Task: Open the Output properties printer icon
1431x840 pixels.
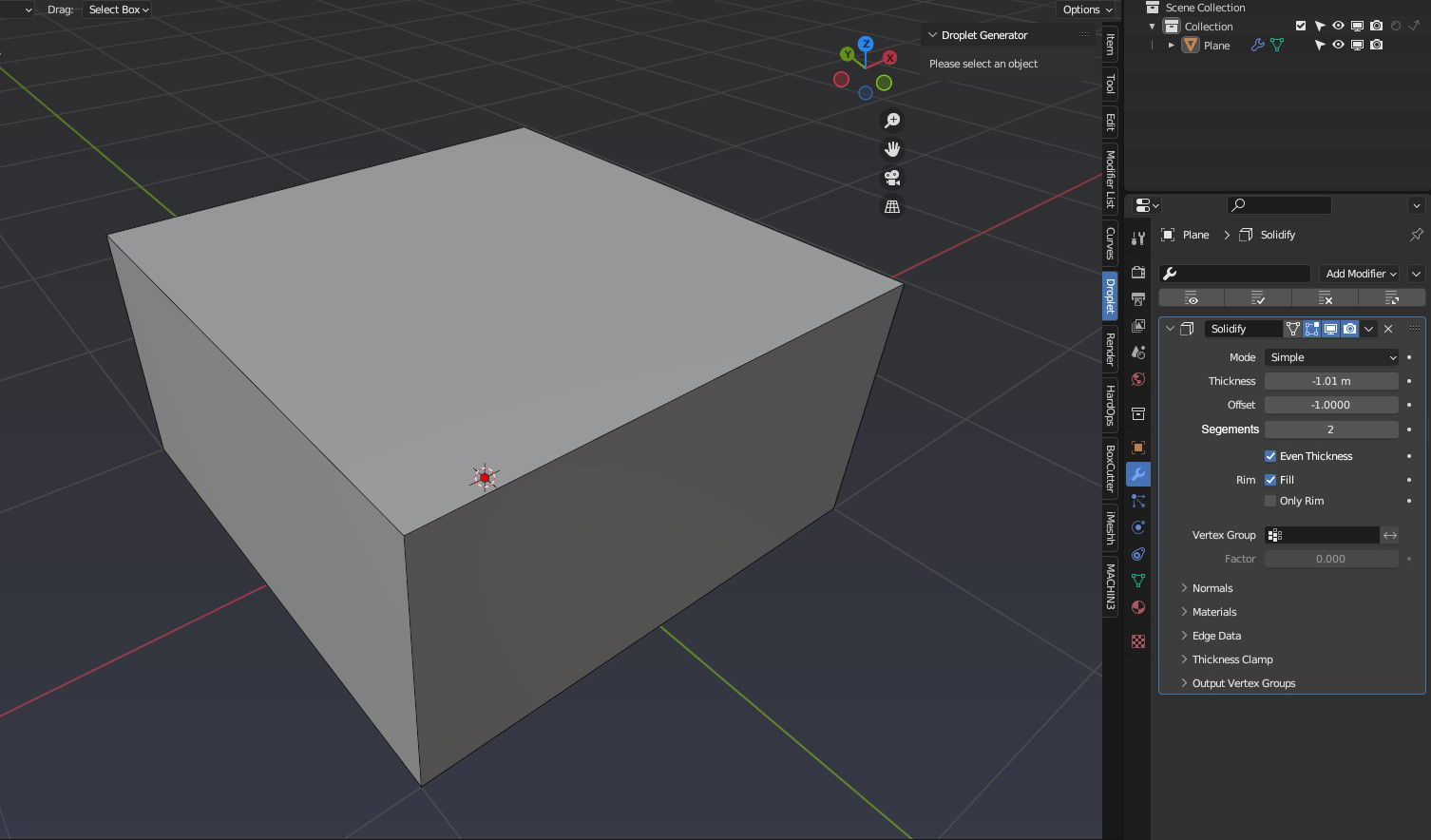Action: click(x=1138, y=299)
